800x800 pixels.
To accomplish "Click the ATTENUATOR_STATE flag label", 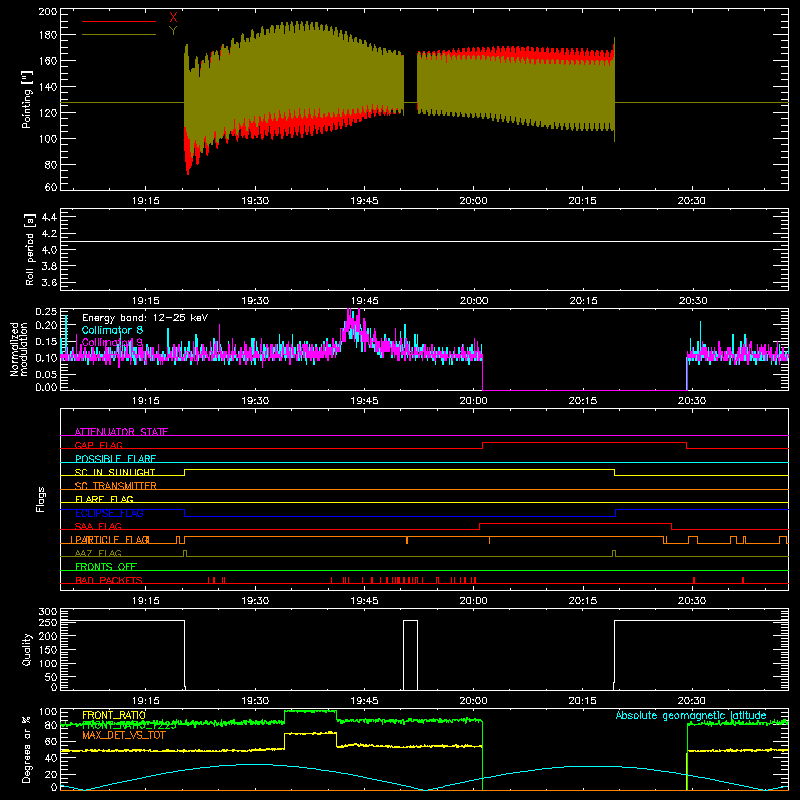I will click(121, 432).
